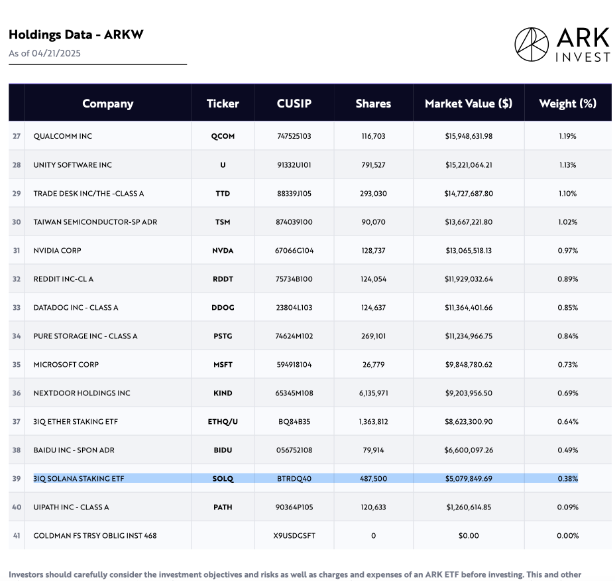Select the Market Value ($) column header
The height and width of the screenshot is (583, 615).
(469, 104)
